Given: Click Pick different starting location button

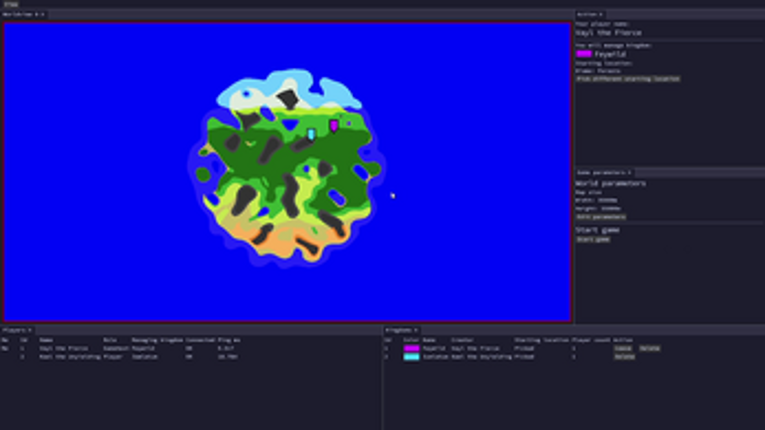Looking at the screenshot, I should click(x=627, y=79).
